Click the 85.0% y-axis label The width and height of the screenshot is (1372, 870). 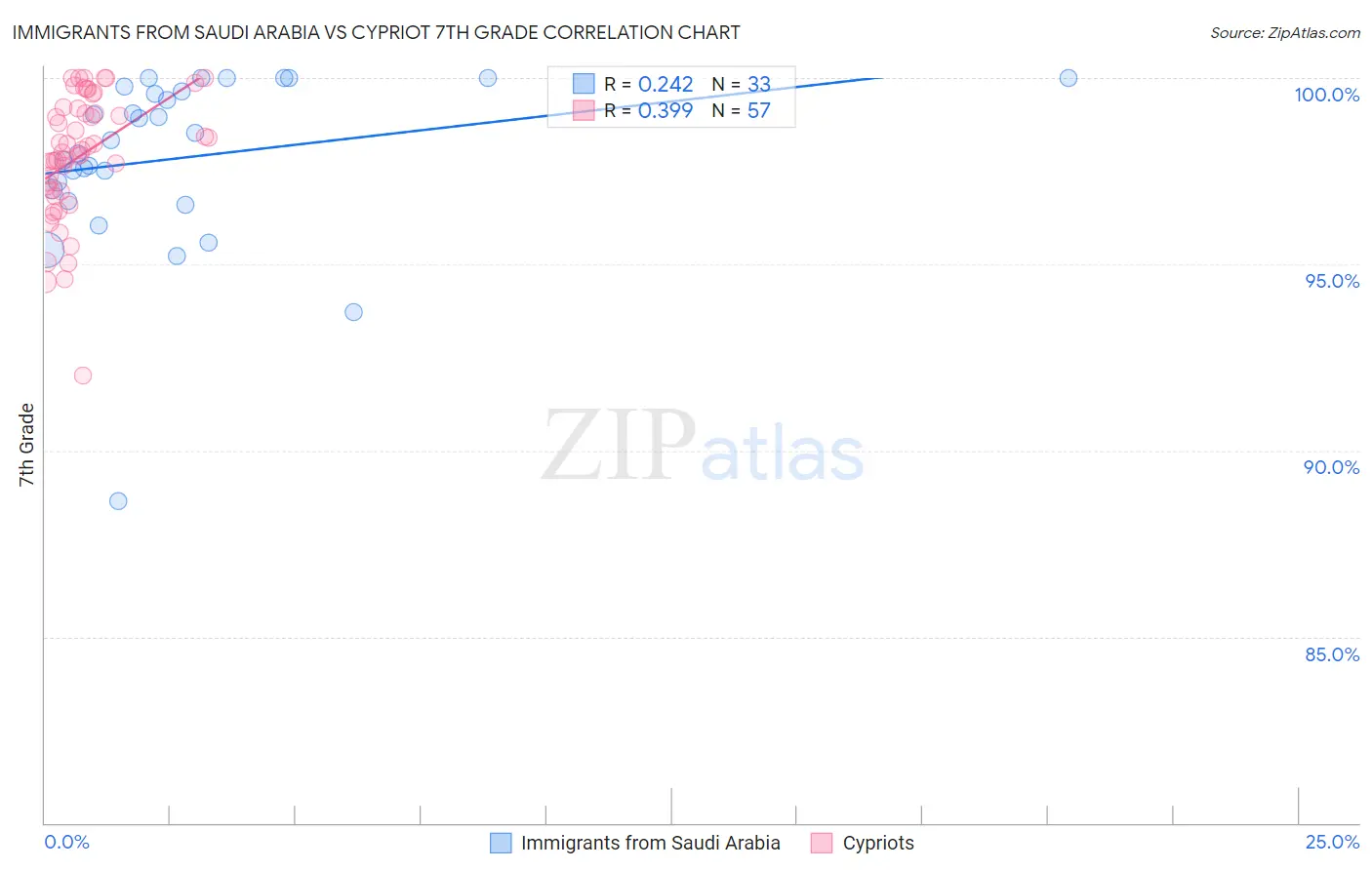1332,654
